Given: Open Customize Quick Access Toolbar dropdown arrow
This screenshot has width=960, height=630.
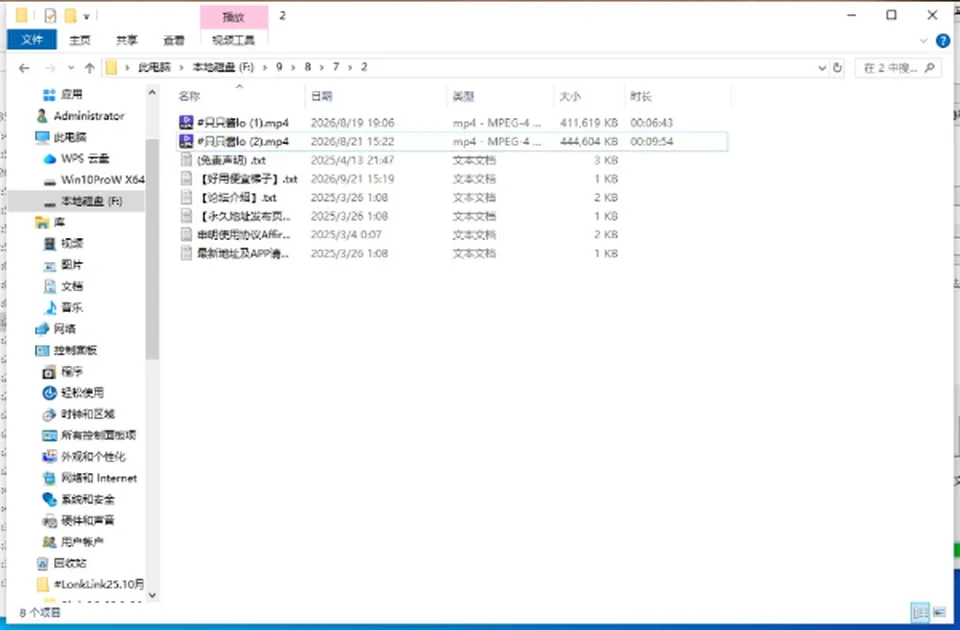Looking at the screenshot, I should coord(86,17).
